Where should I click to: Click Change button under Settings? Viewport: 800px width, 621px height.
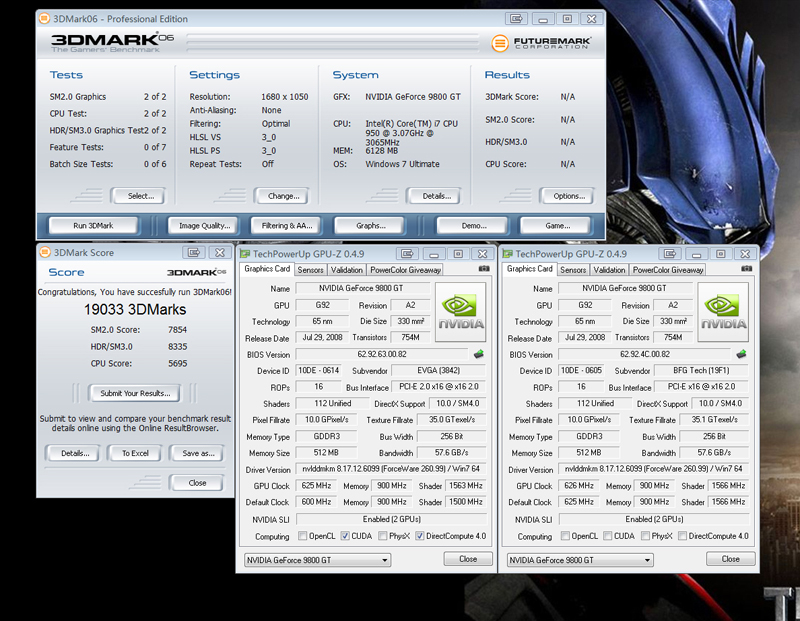click(x=282, y=196)
